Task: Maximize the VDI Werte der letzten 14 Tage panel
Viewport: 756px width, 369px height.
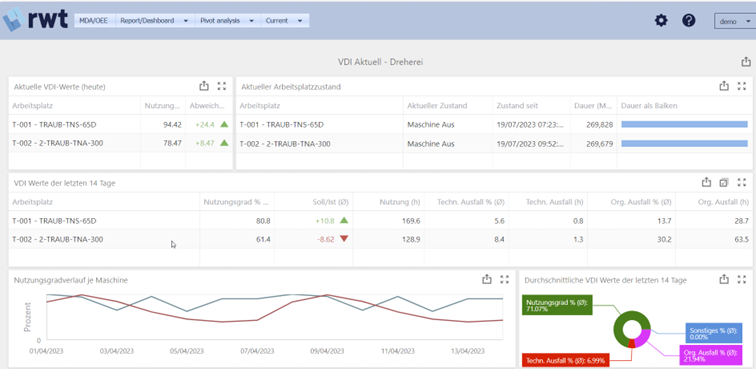Action: (x=742, y=182)
